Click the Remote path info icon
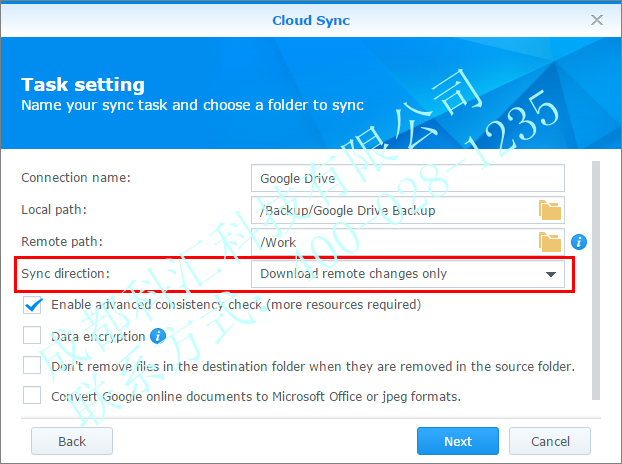 (579, 242)
